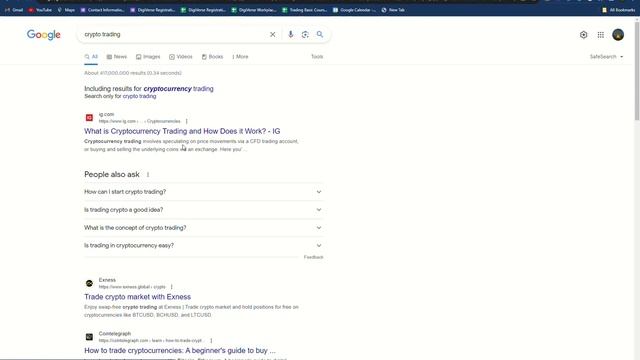640x360 pixels.
Task: Open the three-dot menu beside the Cointelegraph result
Action: click(x=211, y=340)
